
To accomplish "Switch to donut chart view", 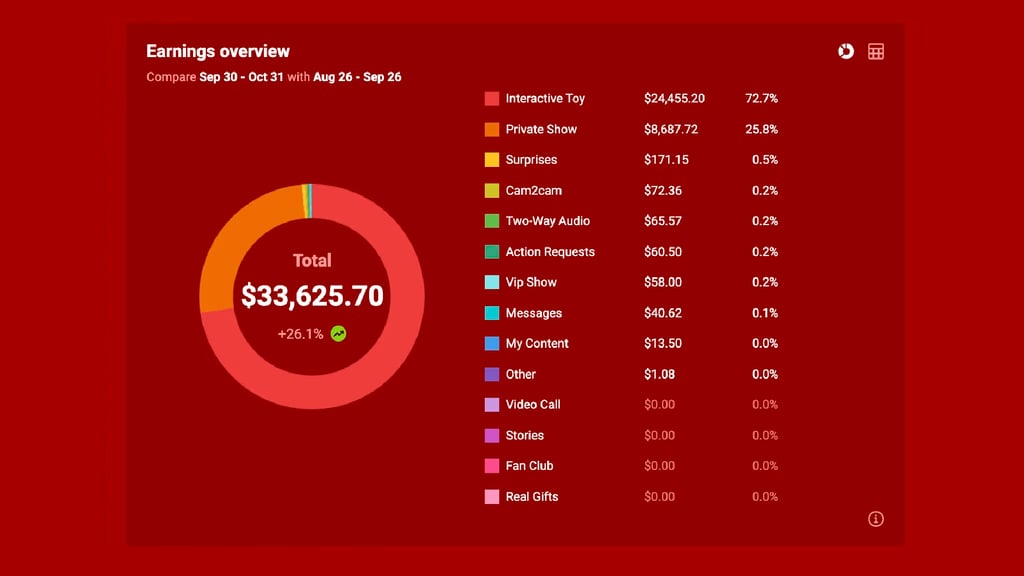I will point(846,52).
